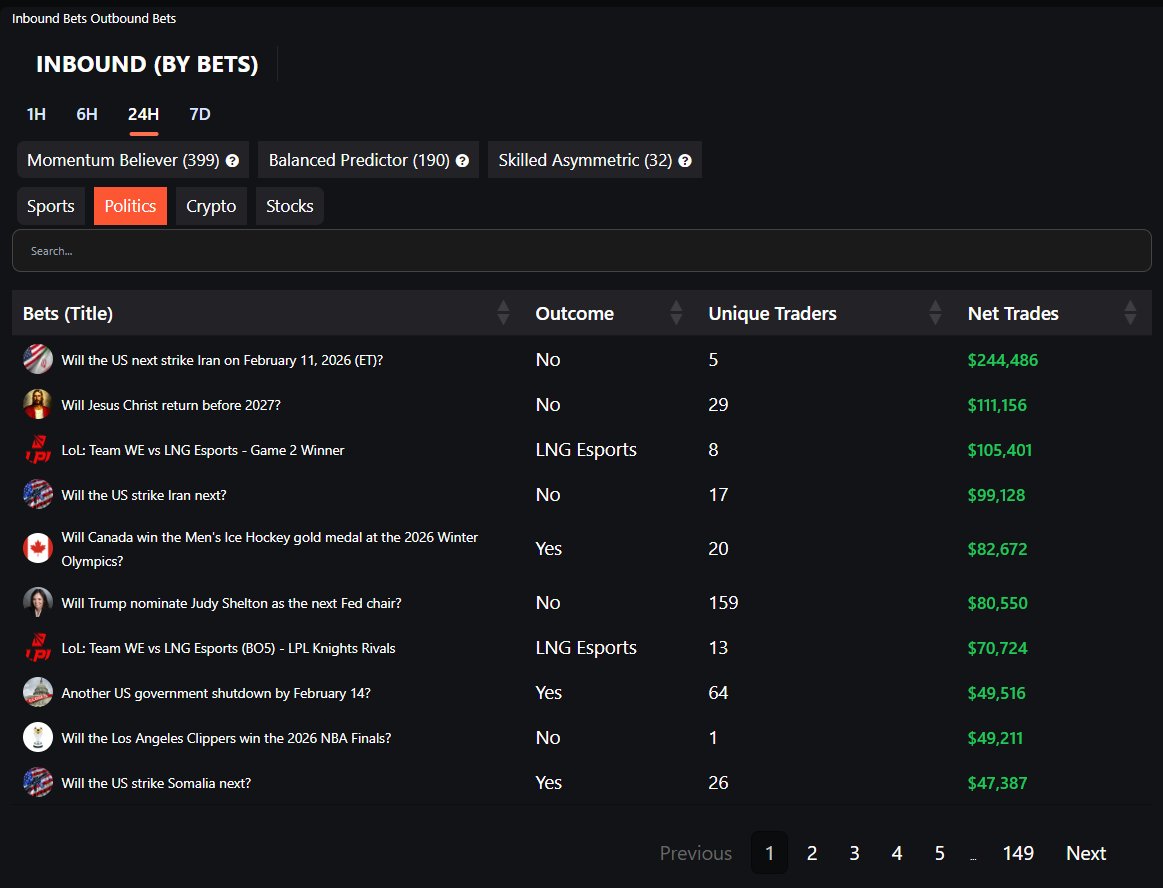The height and width of the screenshot is (888, 1163).
Task: Jump to page 5 of results
Action: click(940, 853)
